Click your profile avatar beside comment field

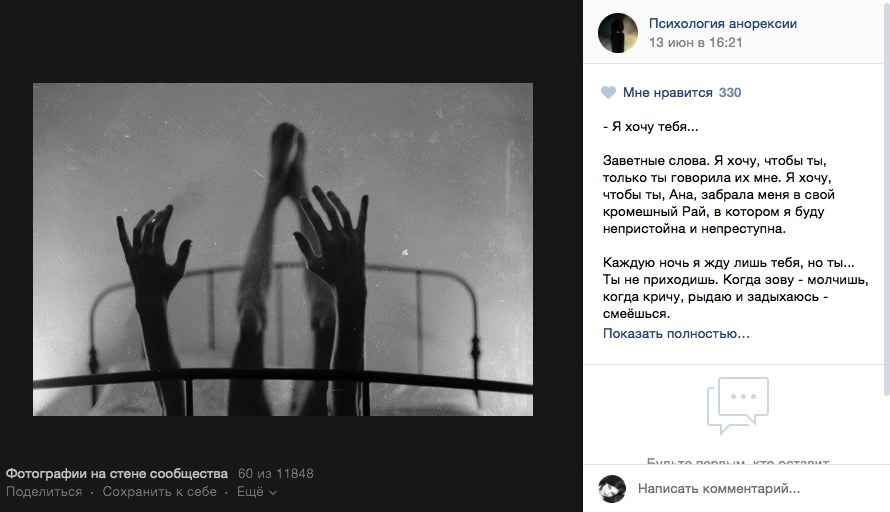tap(612, 489)
